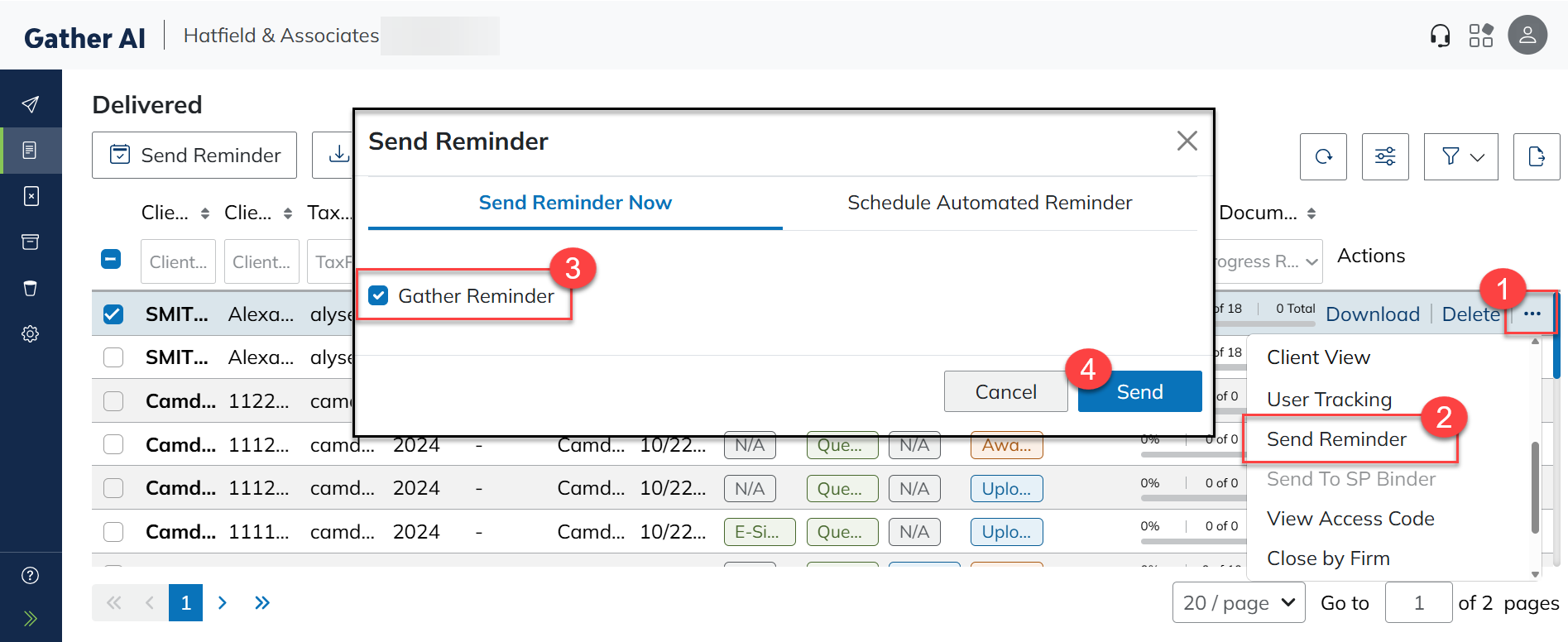Open the 20 per page dropdown
The image size is (1568, 642).
(1239, 602)
